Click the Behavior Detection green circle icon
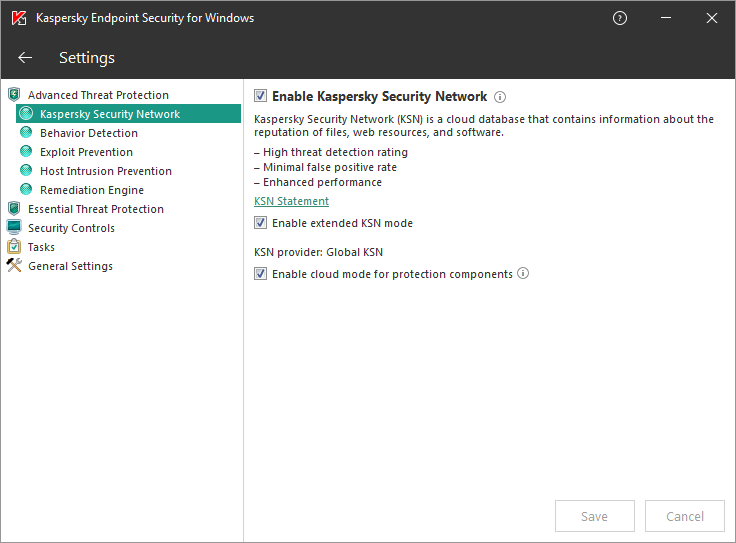 tap(26, 133)
